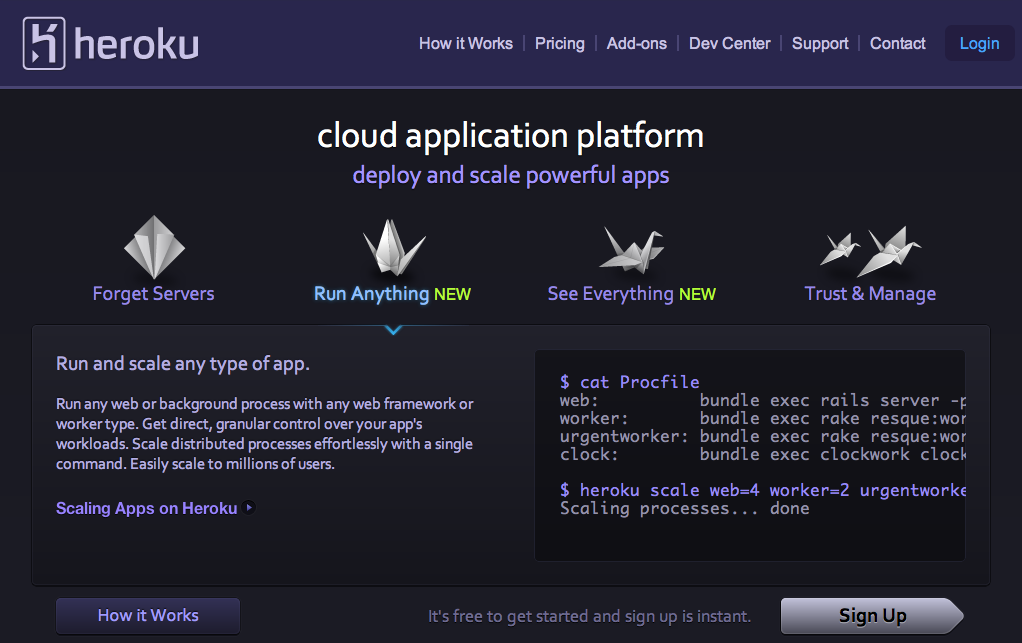
Task: Open the Add-ons navigation link
Action: pyautogui.click(x=636, y=44)
